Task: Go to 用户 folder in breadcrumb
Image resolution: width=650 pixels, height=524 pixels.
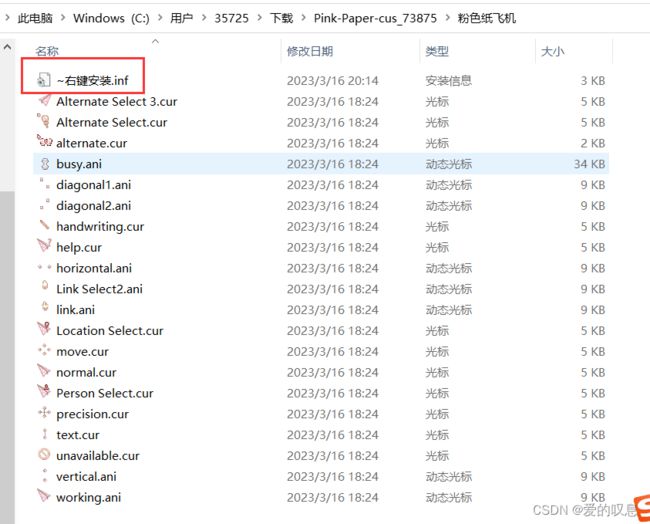Action: tap(182, 18)
